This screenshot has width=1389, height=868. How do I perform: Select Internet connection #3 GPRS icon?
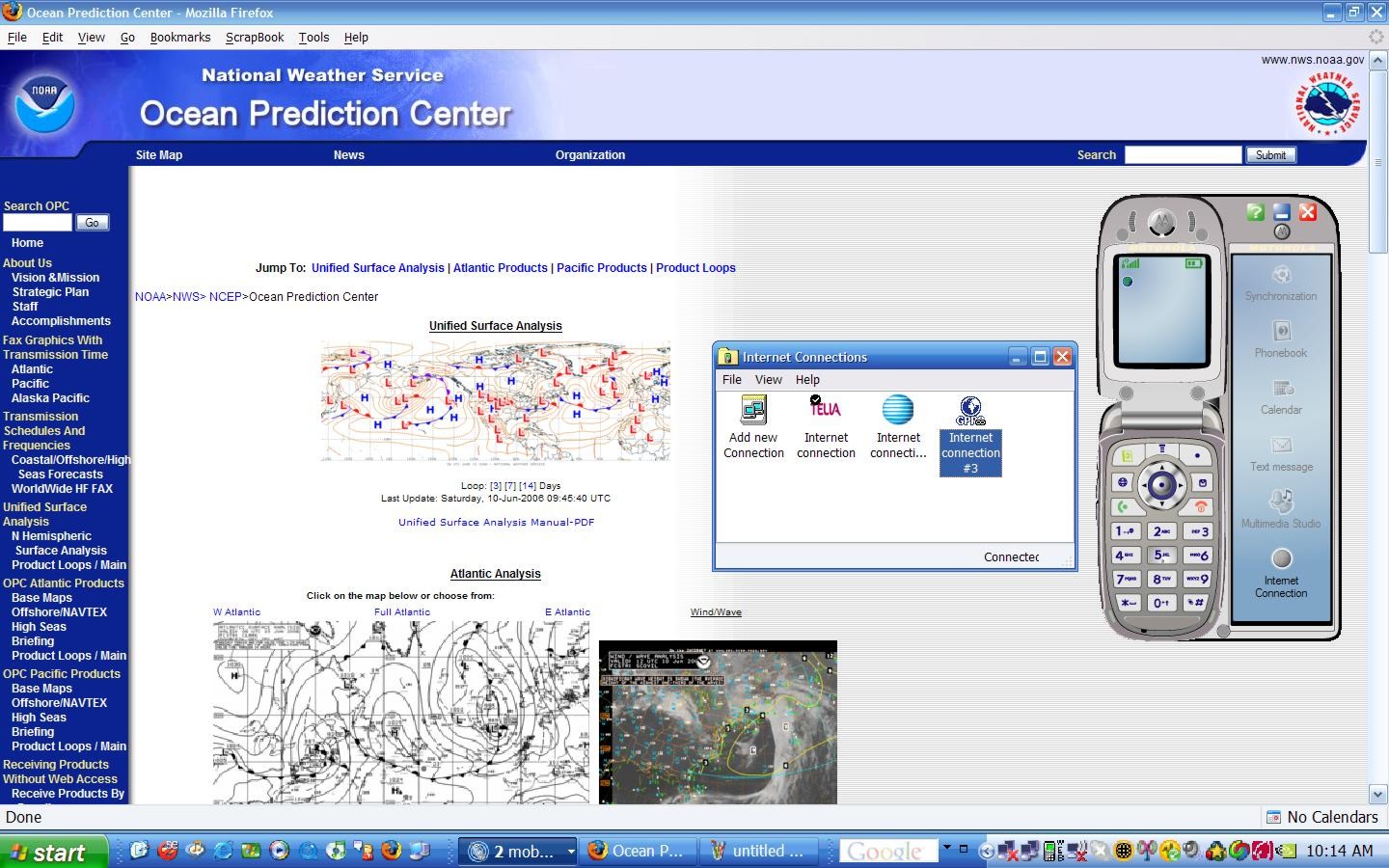(x=970, y=436)
